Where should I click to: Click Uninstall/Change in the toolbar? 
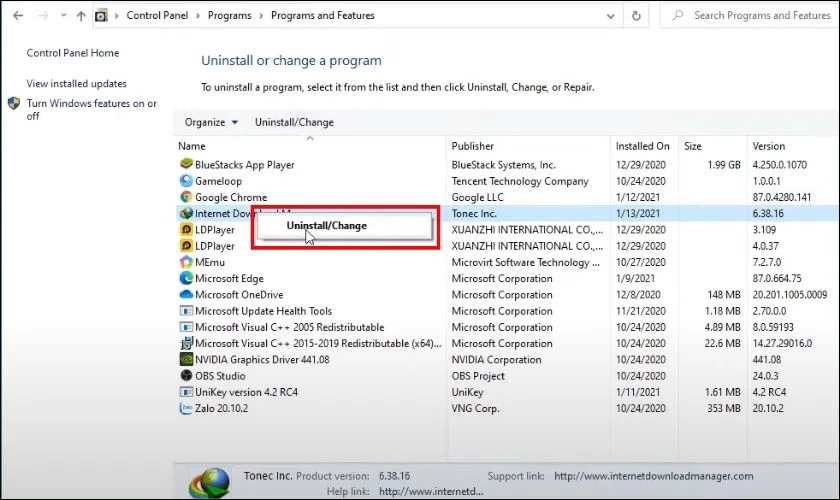pyautogui.click(x=294, y=122)
